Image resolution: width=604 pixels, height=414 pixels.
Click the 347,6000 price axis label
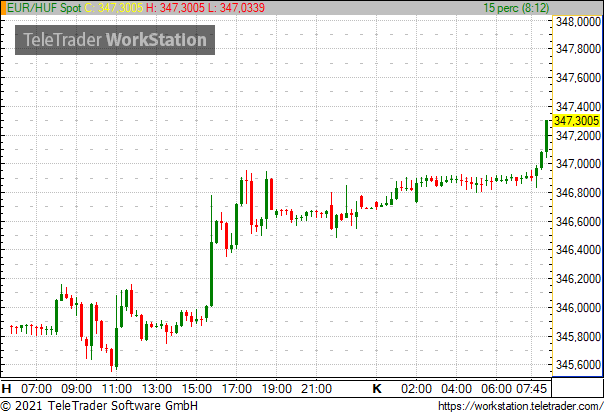pyautogui.click(x=578, y=77)
